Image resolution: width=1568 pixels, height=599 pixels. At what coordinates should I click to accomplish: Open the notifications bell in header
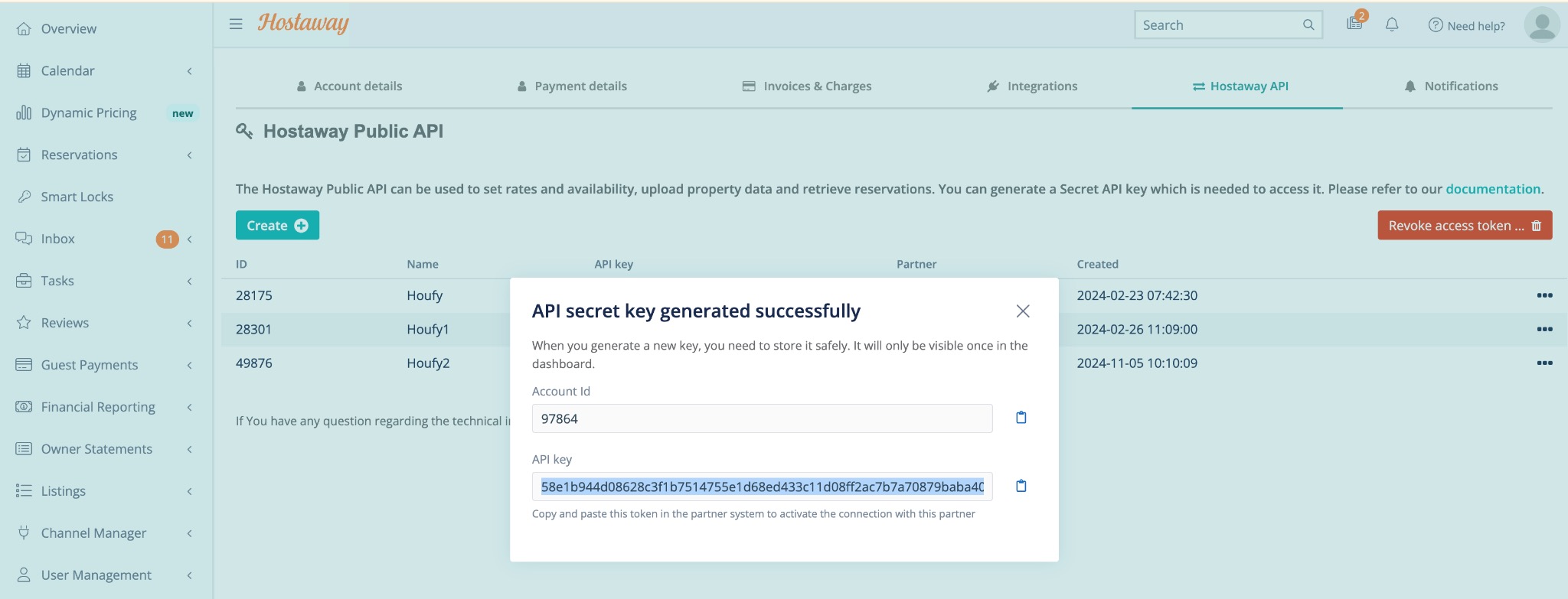(1392, 24)
